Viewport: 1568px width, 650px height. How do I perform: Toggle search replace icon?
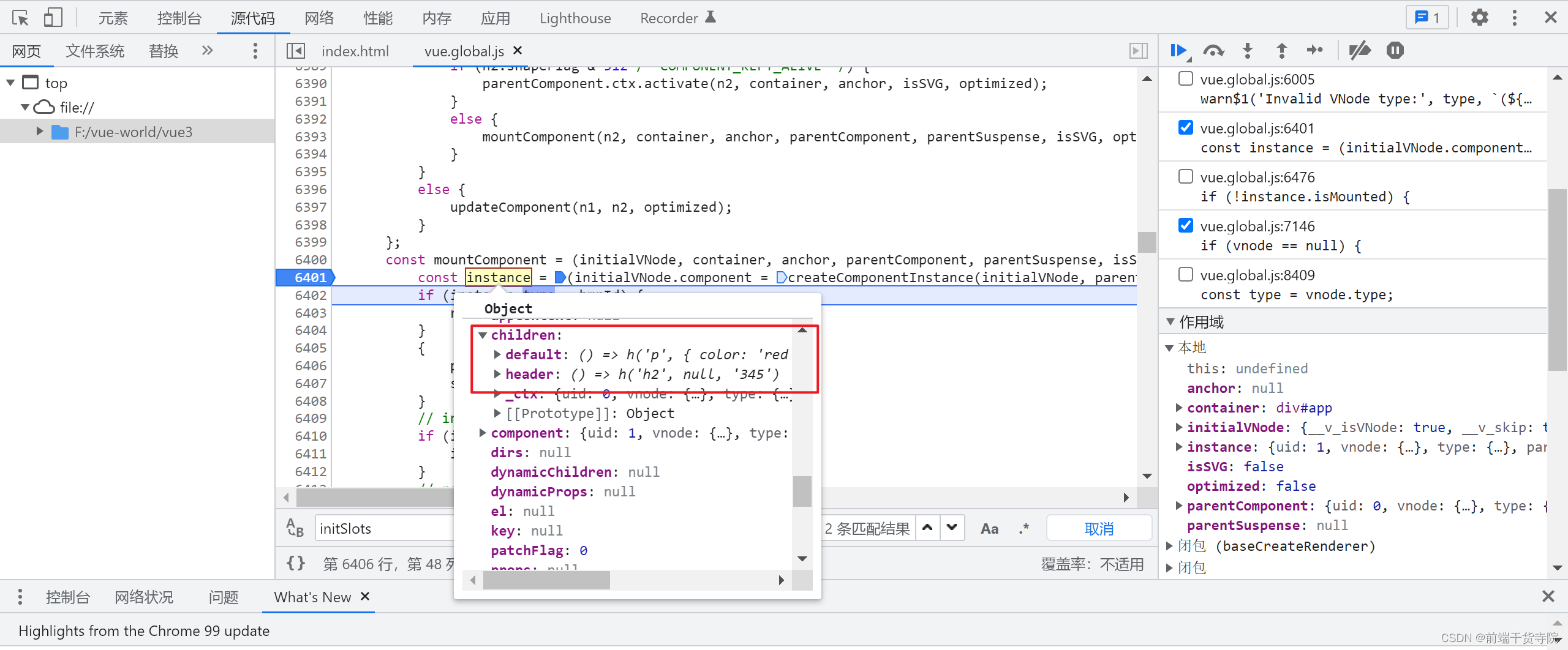295,528
